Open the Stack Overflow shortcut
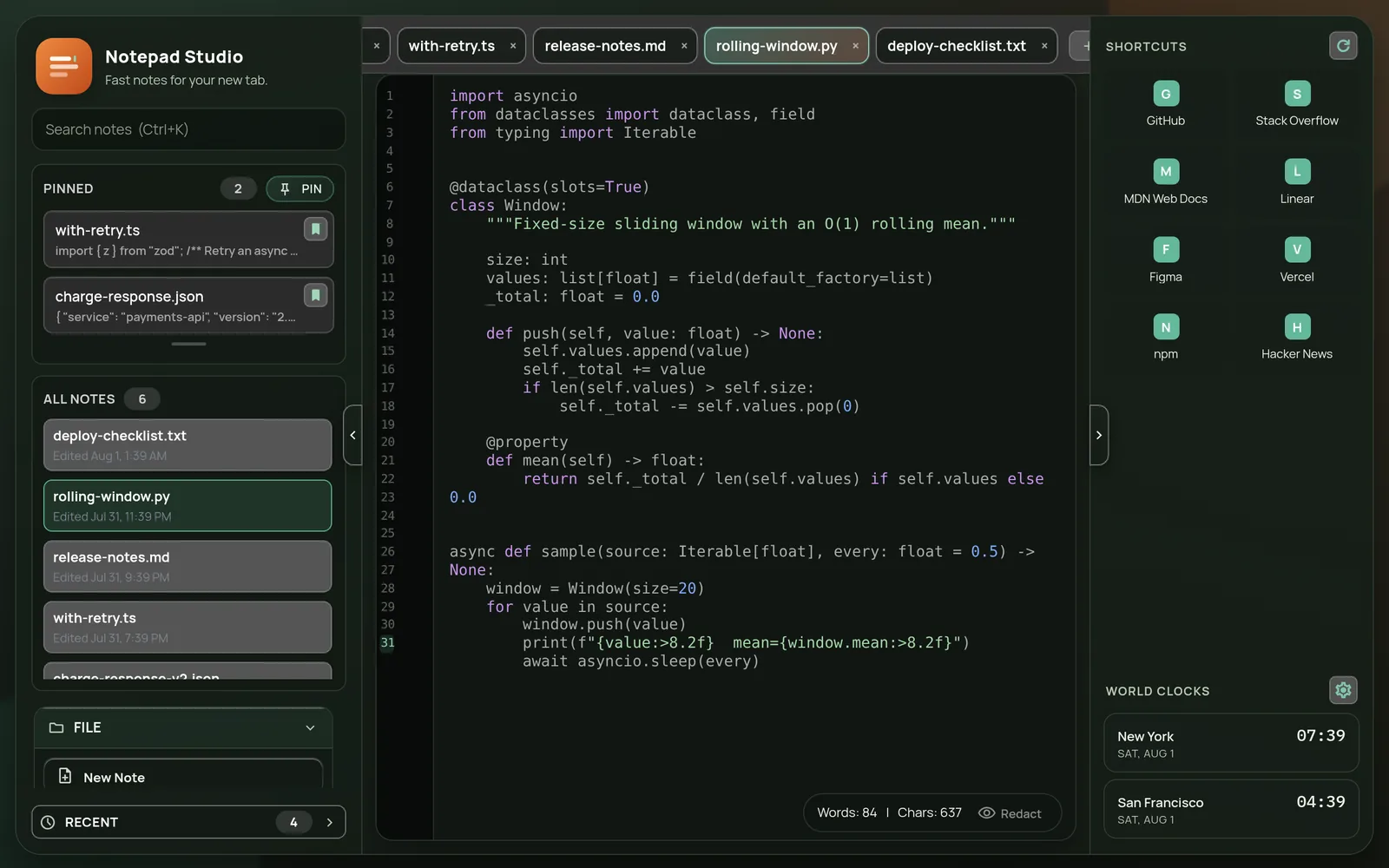 (1296, 104)
